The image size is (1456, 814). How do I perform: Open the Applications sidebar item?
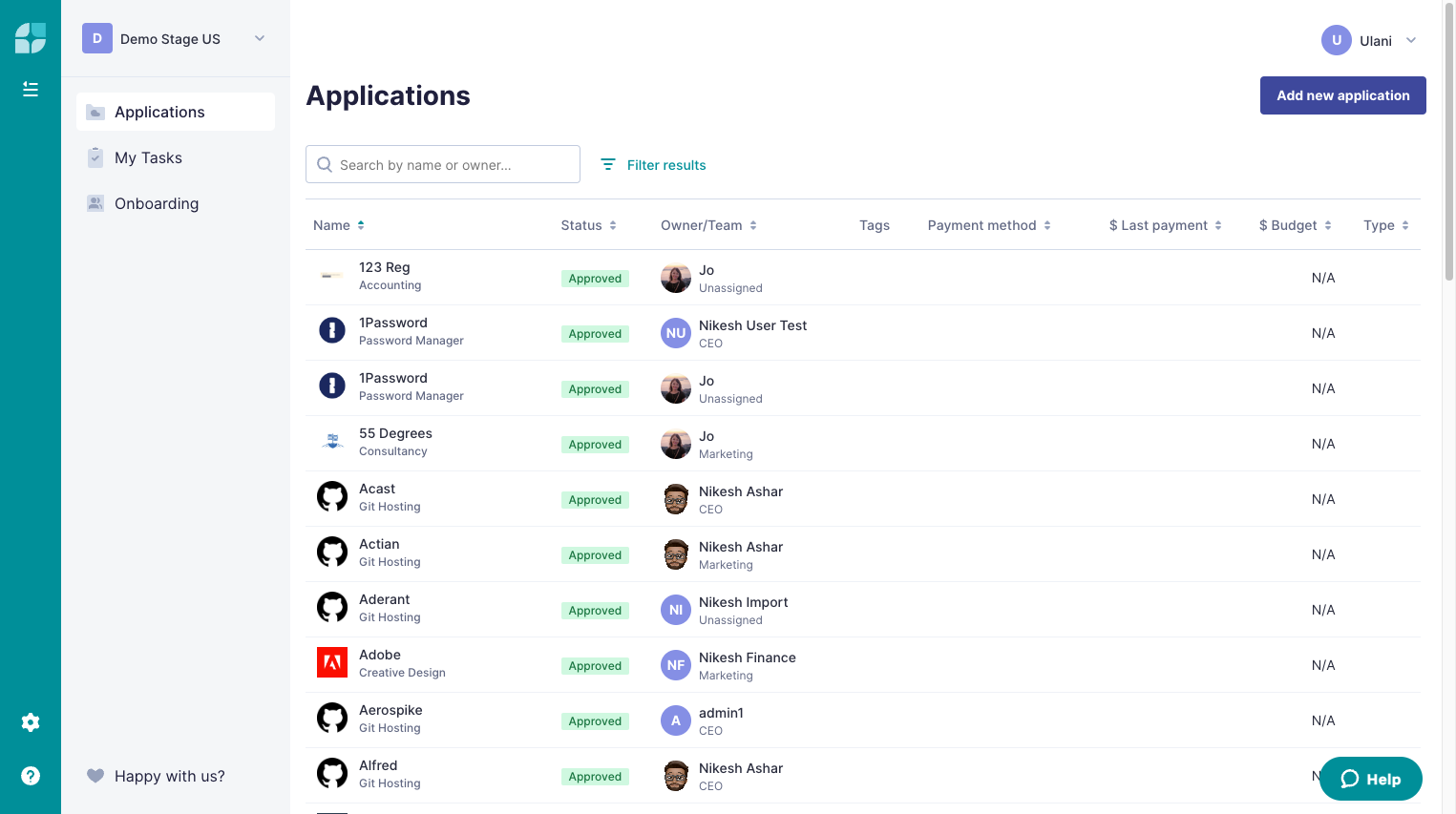point(176,112)
